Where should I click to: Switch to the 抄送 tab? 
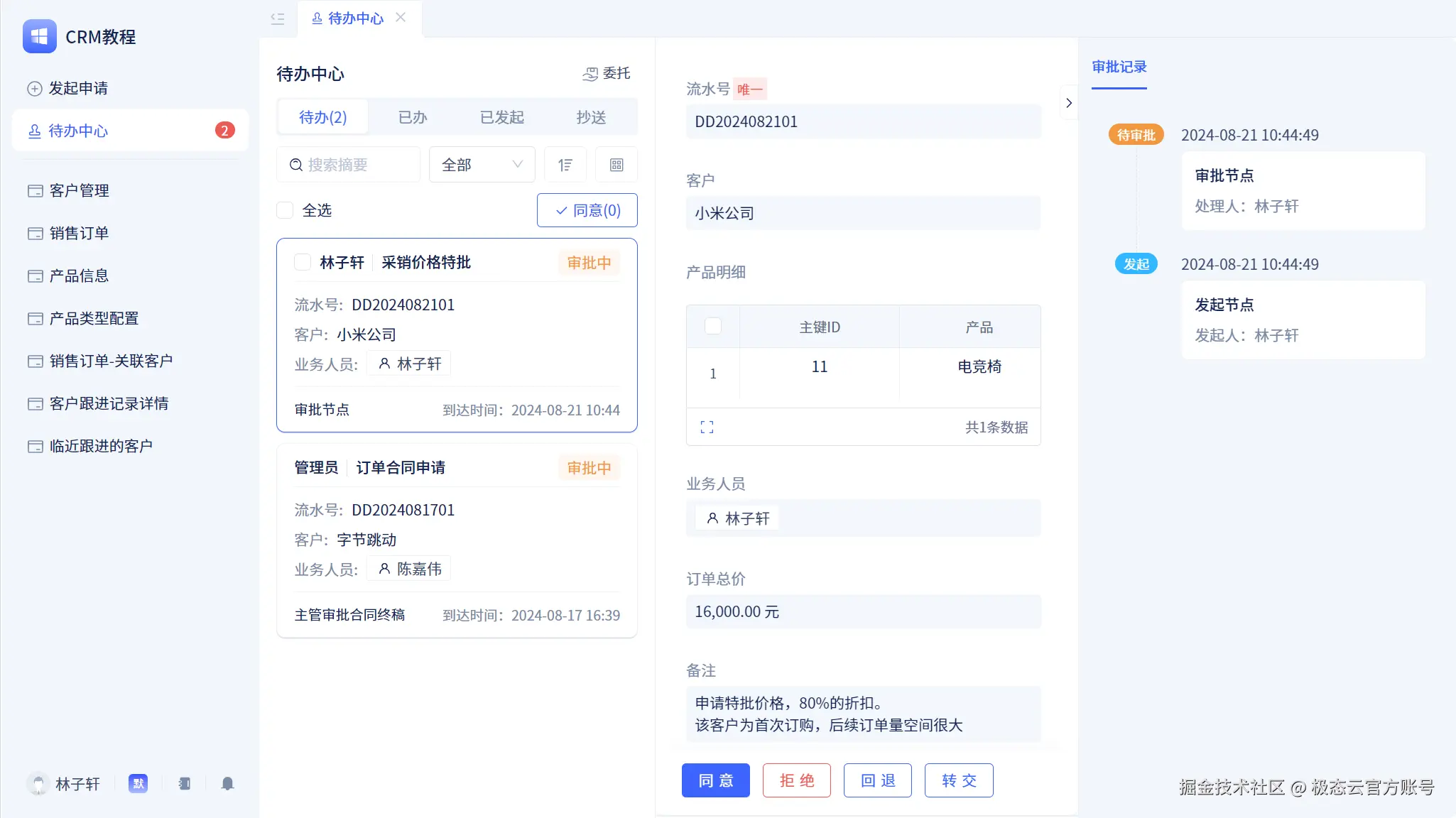click(591, 117)
